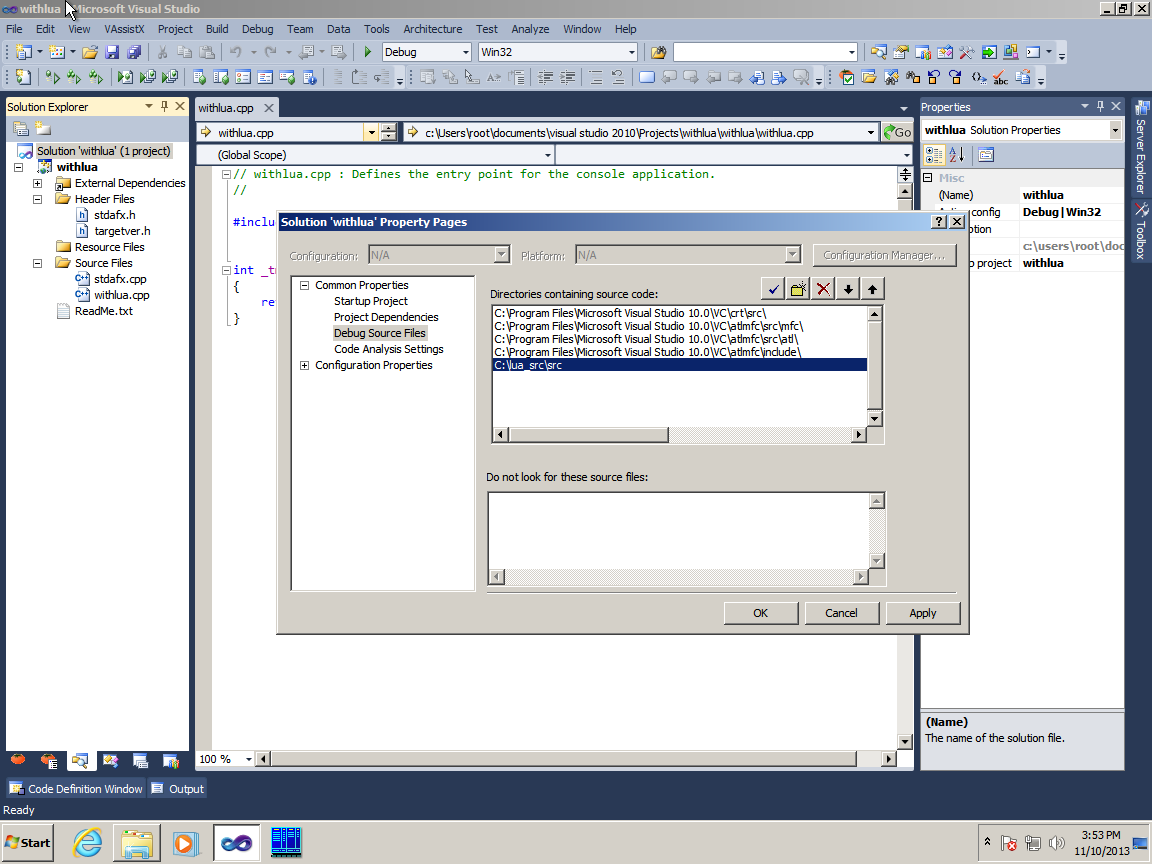The height and width of the screenshot is (864, 1152).
Task: Click the Visual Assist spell check abc icon
Action: [x=1000, y=76]
